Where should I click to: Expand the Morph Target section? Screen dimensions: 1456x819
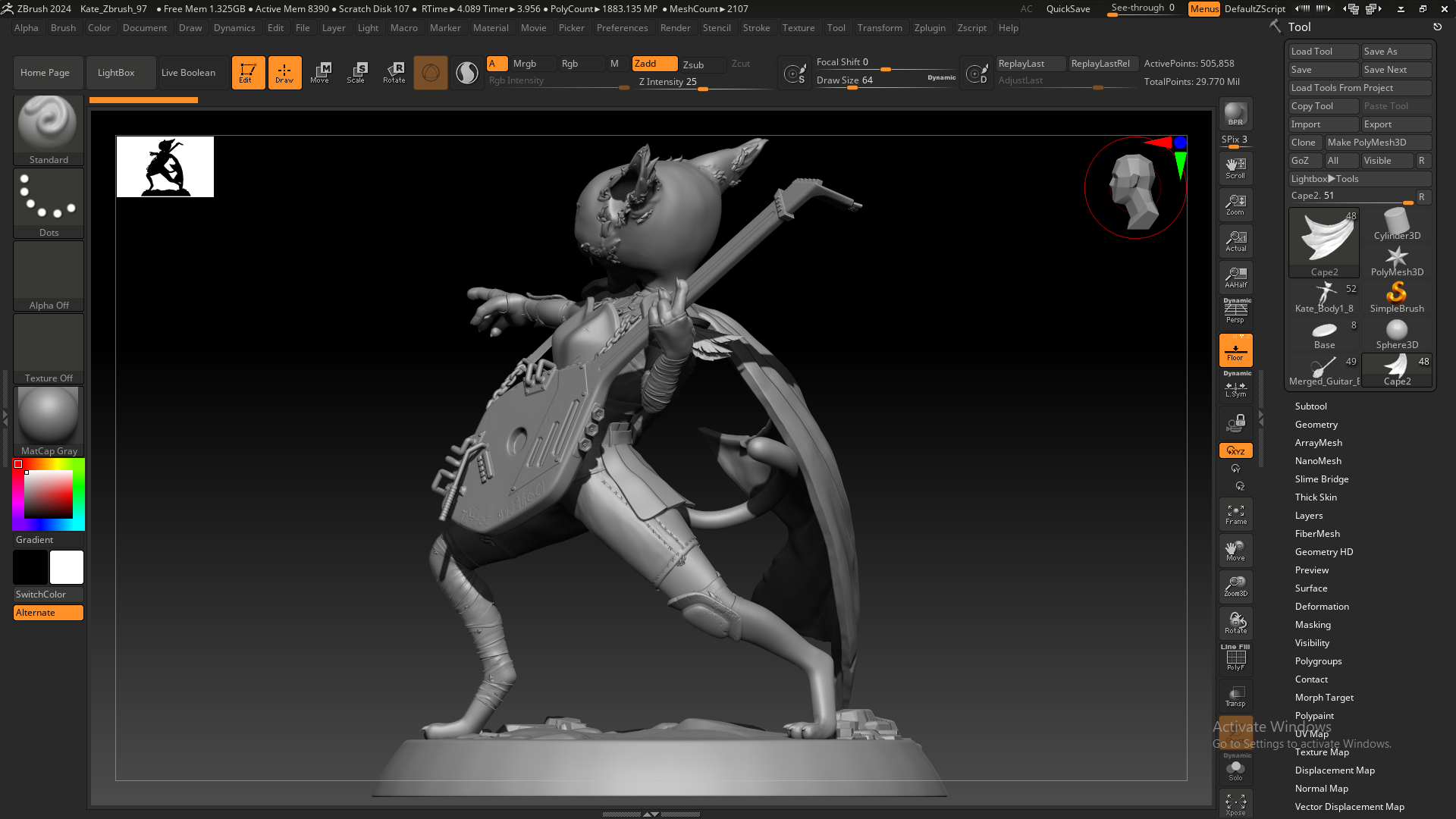1324,698
